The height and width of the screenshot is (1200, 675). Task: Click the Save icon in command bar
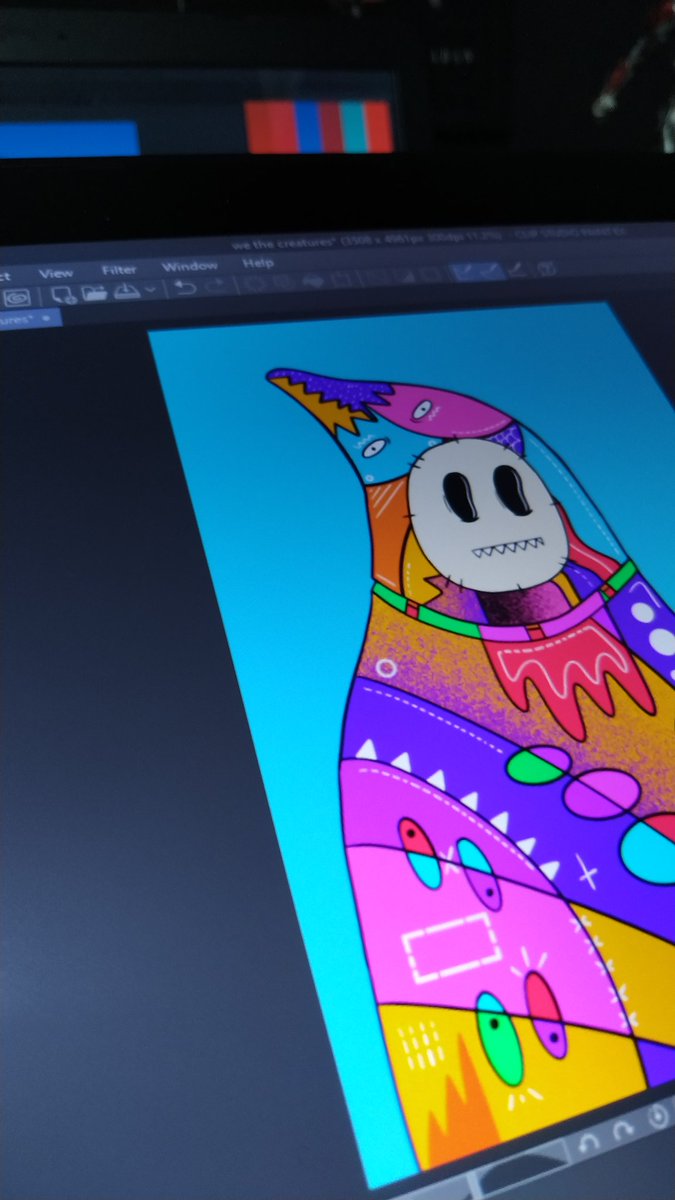pyautogui.click(x=127, y=291)
